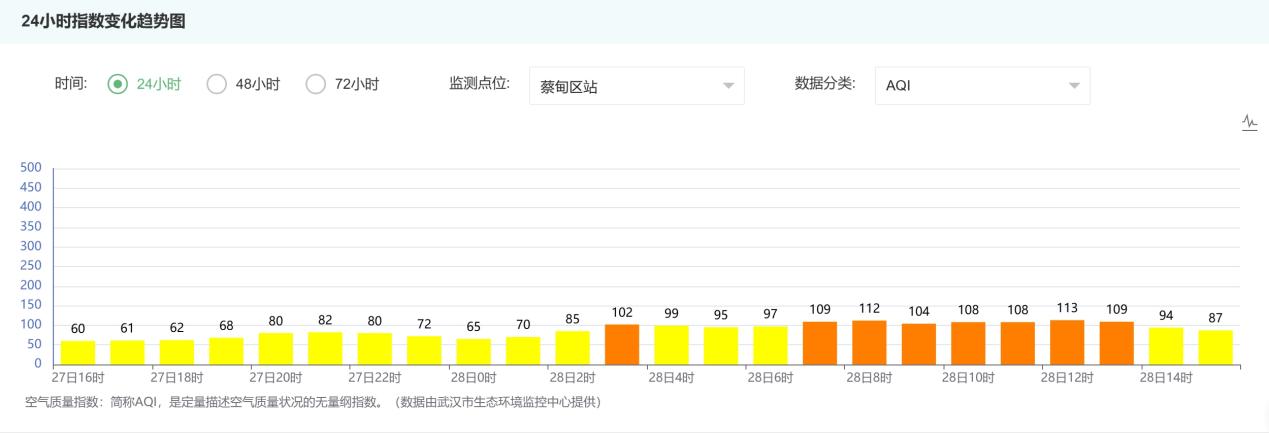The image size is (1269, 433).
Task: Click the yellow bar with value 68
Action: [x=226, y=351]
